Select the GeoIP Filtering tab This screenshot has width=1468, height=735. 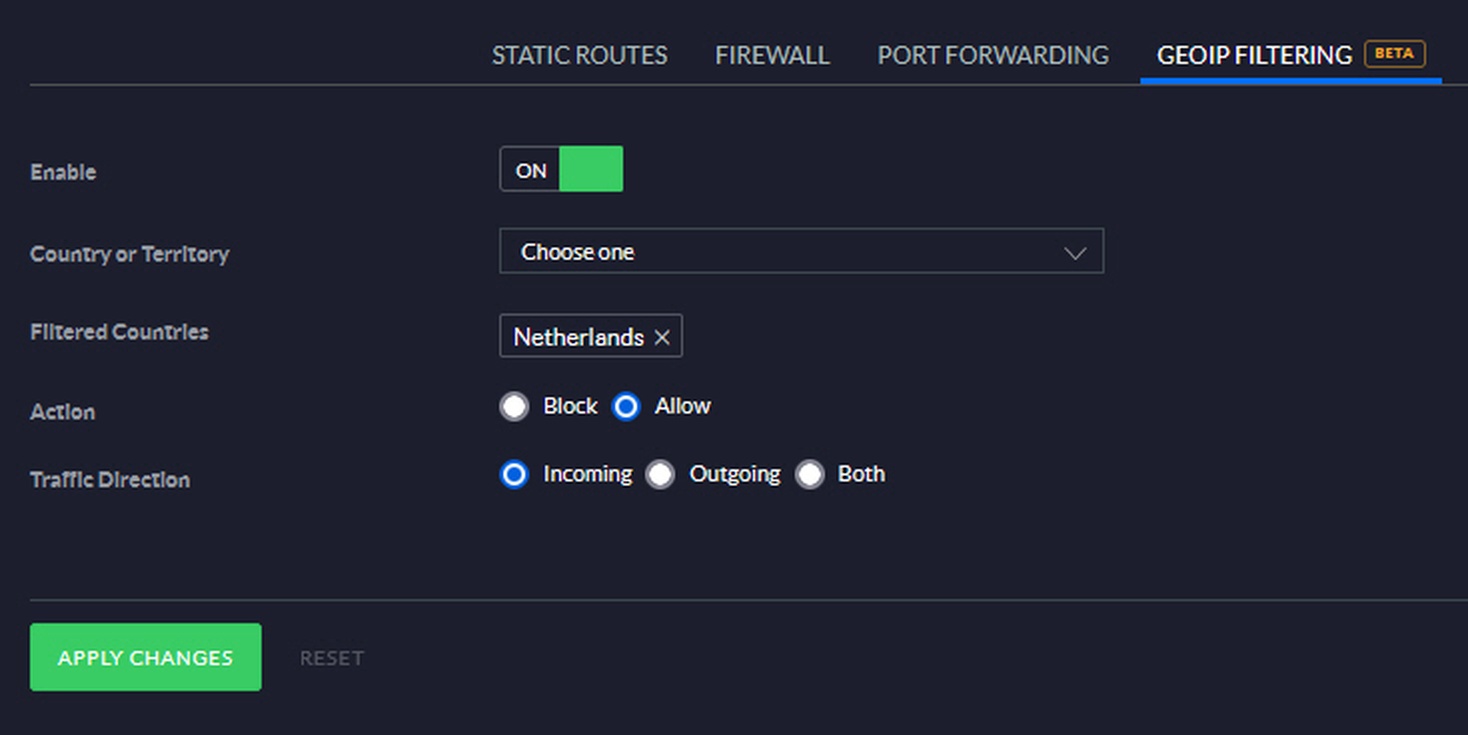(1254, 56)
